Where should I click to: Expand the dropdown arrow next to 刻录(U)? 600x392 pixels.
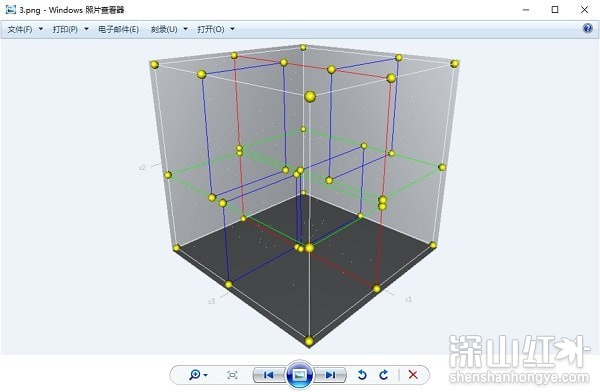(186, 29)
